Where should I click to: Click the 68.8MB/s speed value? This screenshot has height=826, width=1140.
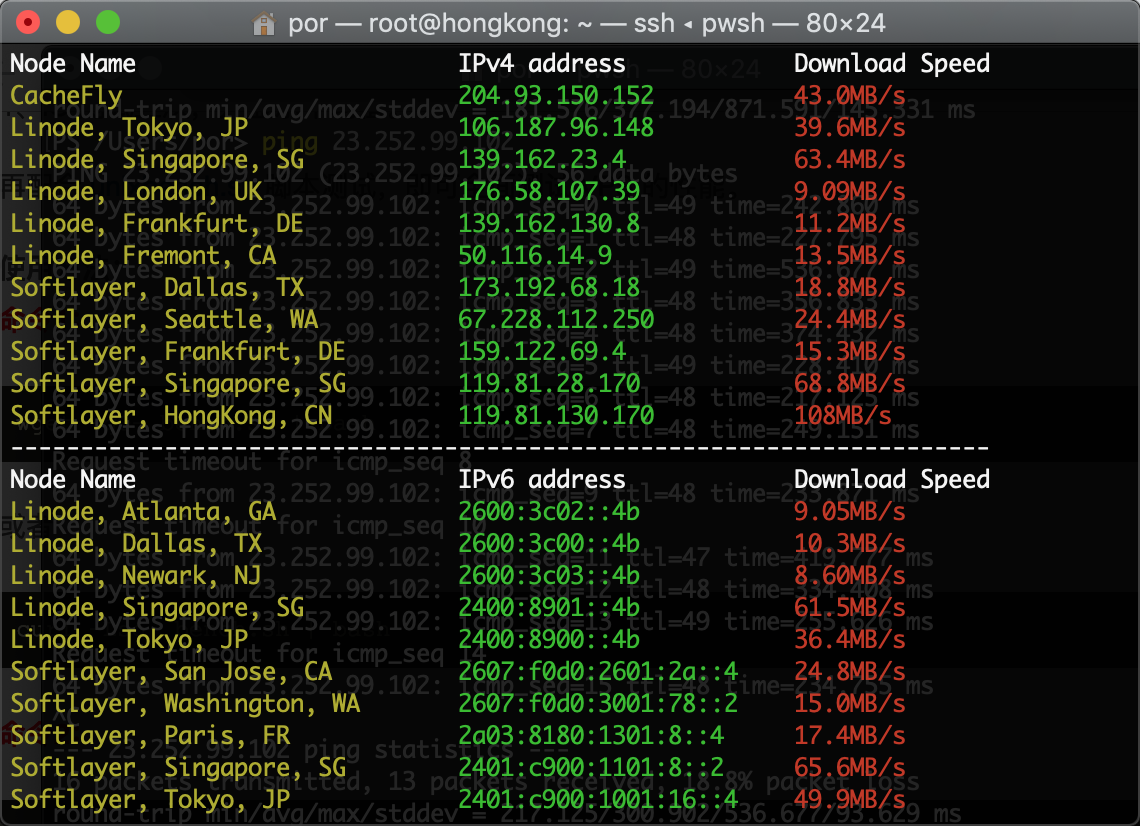point(849,383)
